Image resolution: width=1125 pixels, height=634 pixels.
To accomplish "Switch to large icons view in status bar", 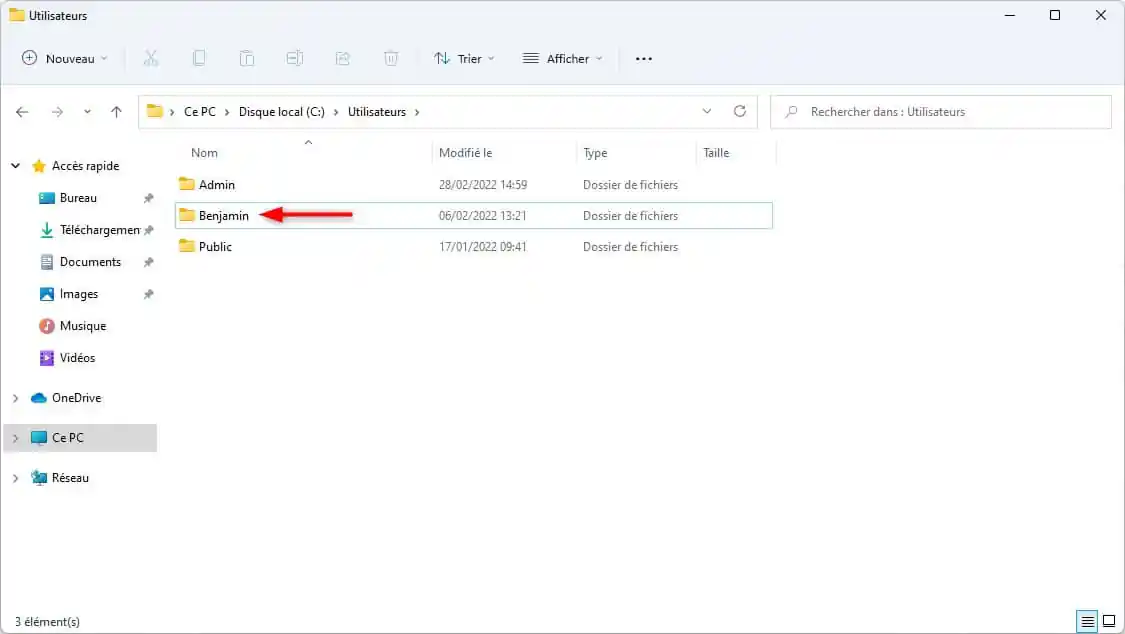I will pos(1109,621).
